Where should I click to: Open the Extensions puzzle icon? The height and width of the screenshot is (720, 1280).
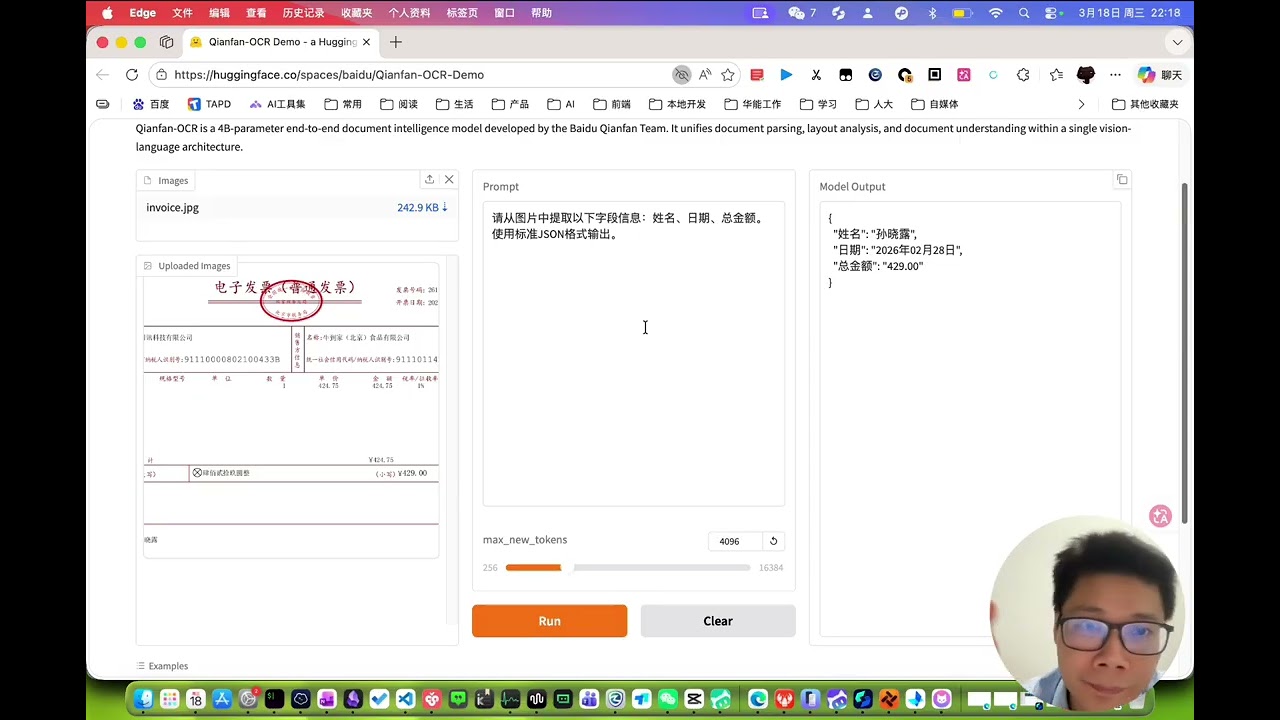click(1023, 75)
